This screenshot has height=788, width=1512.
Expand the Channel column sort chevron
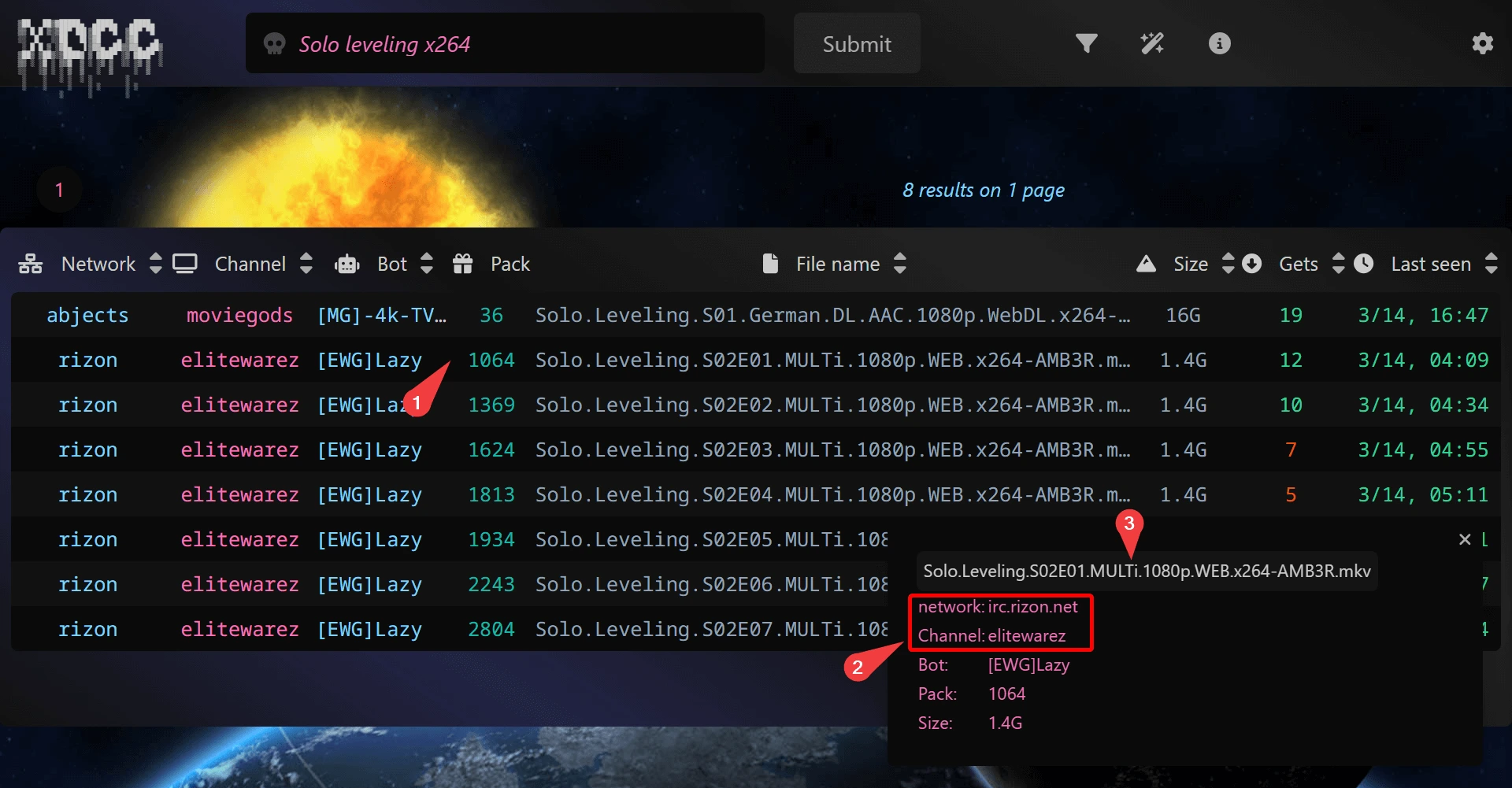click(306, 264)
